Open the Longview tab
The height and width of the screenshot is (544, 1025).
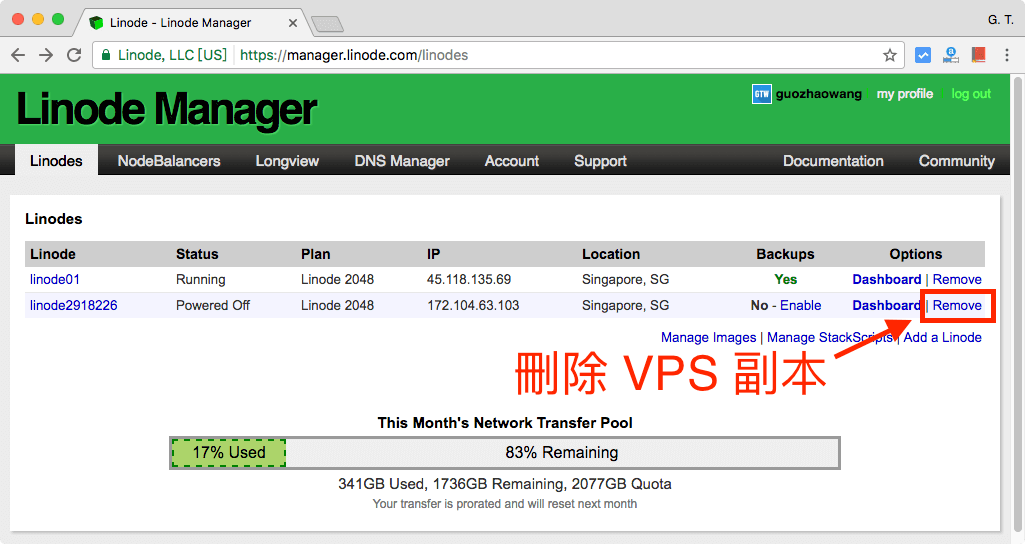point(287,161)
